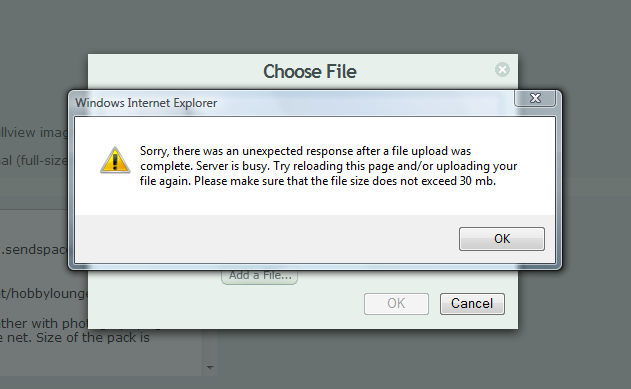Click the scrollbar down arrow under the text area

210,367
